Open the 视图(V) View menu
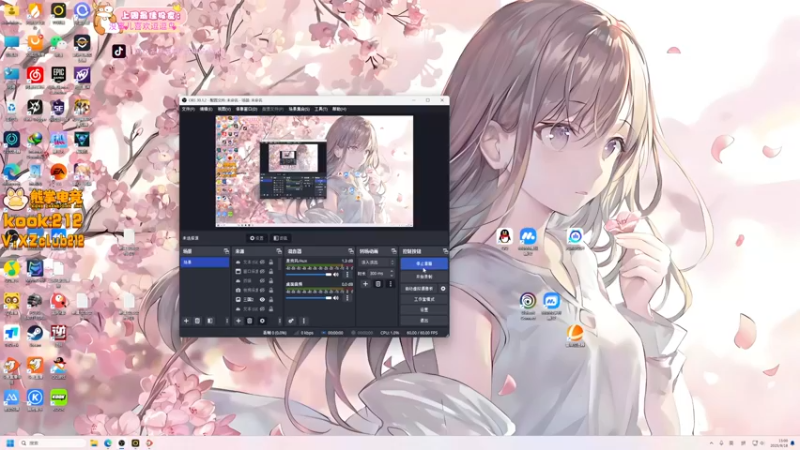This screenshot has width=800, height=450. [x=224, y=109]
